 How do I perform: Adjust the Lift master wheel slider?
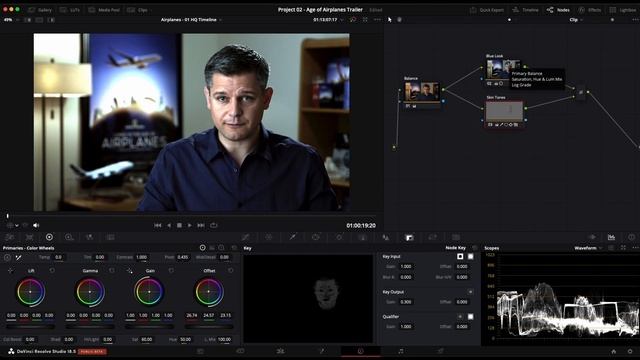coord(30,327)
